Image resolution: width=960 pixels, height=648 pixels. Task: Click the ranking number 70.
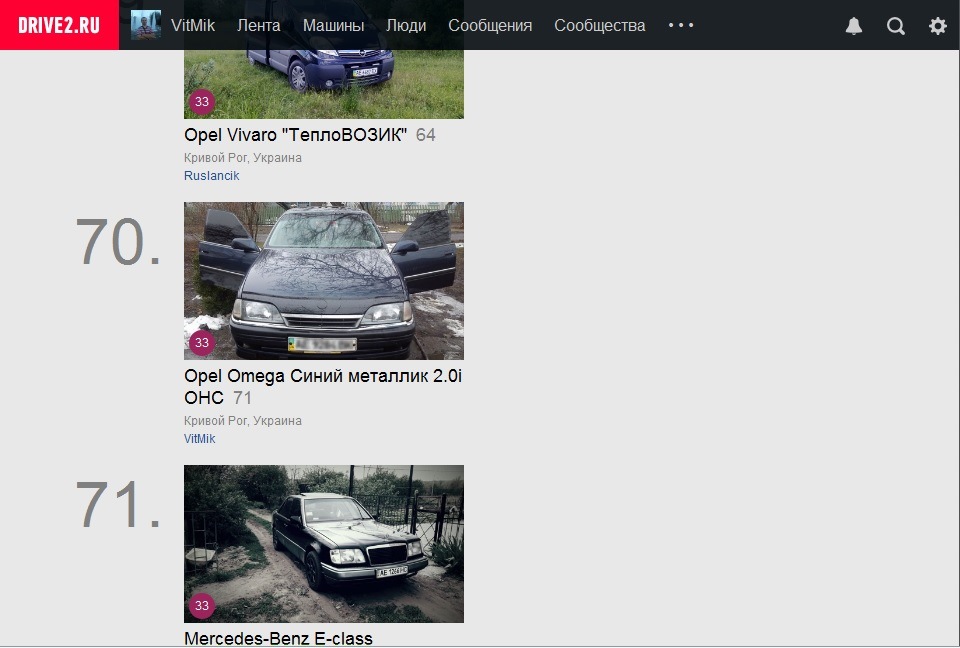tap(118, 242)
